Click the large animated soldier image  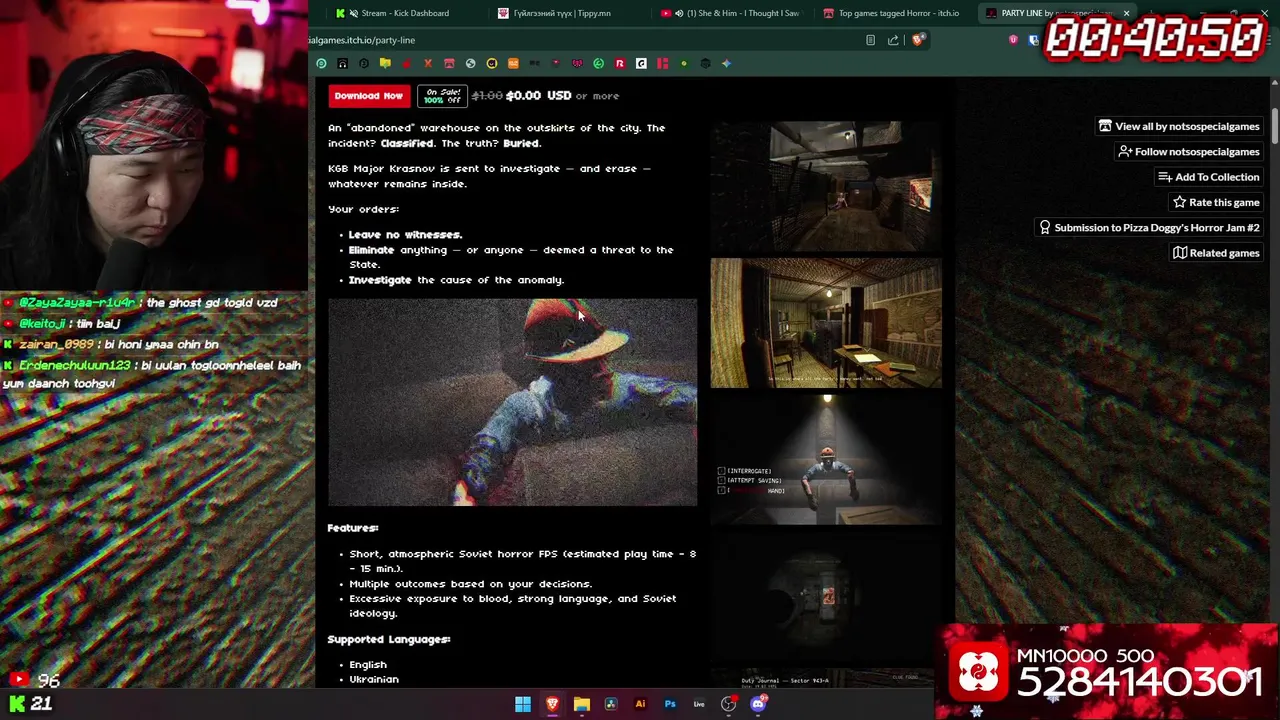click(512, 401)
